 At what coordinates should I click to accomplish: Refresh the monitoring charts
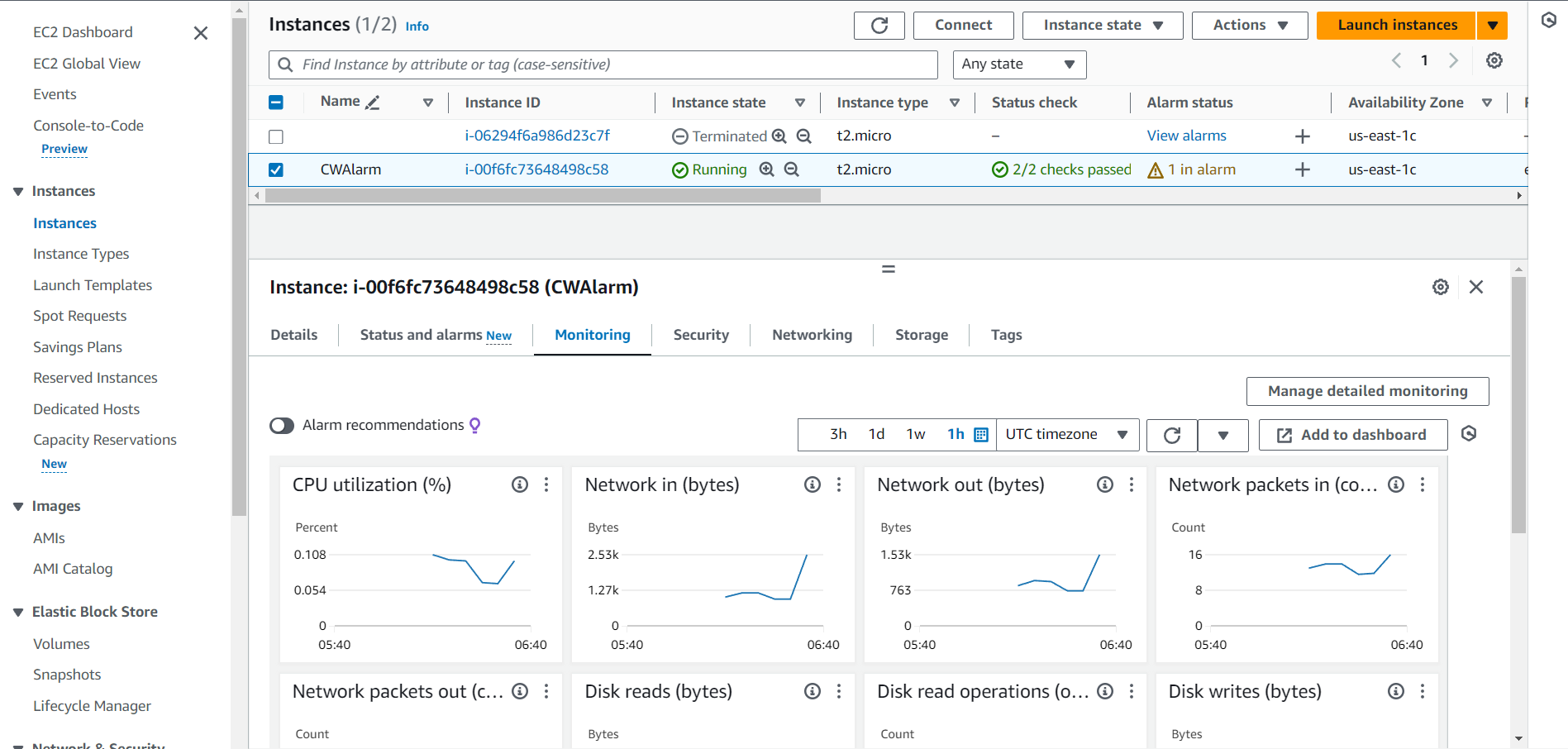(x=1171, y=435)
